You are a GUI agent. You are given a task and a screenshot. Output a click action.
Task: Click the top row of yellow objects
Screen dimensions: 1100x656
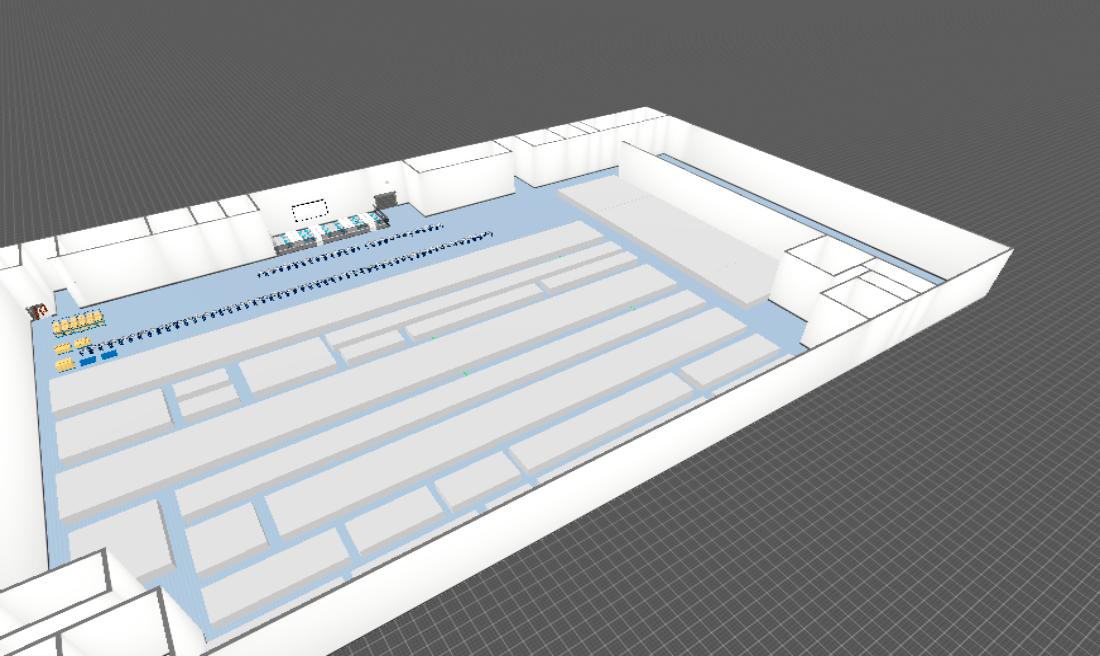[78, 322]
